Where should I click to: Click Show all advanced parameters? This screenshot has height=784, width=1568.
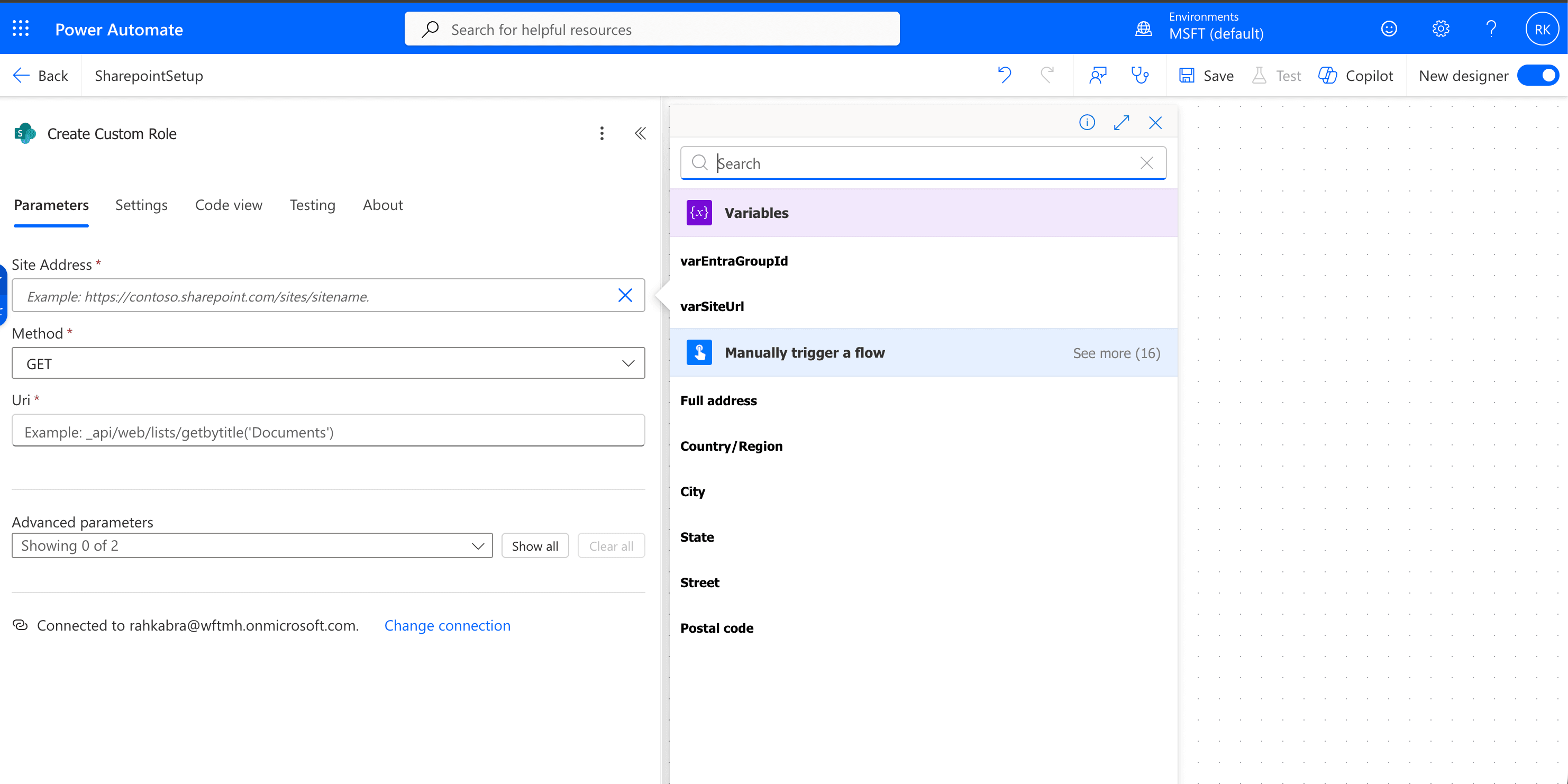click(534, 545)
